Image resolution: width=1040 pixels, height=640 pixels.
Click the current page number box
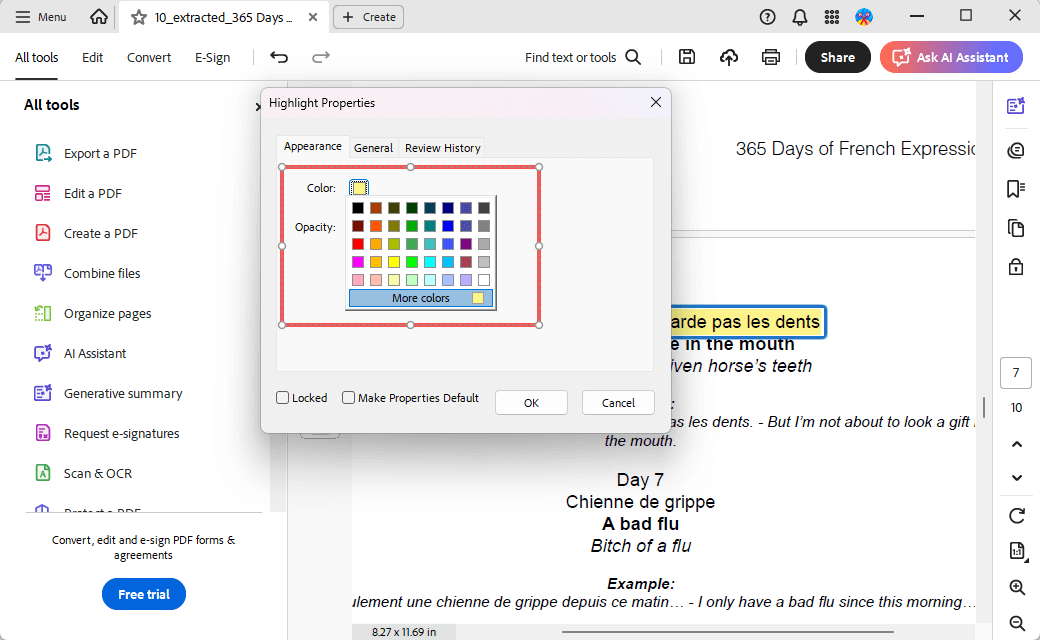point(1016,374)
